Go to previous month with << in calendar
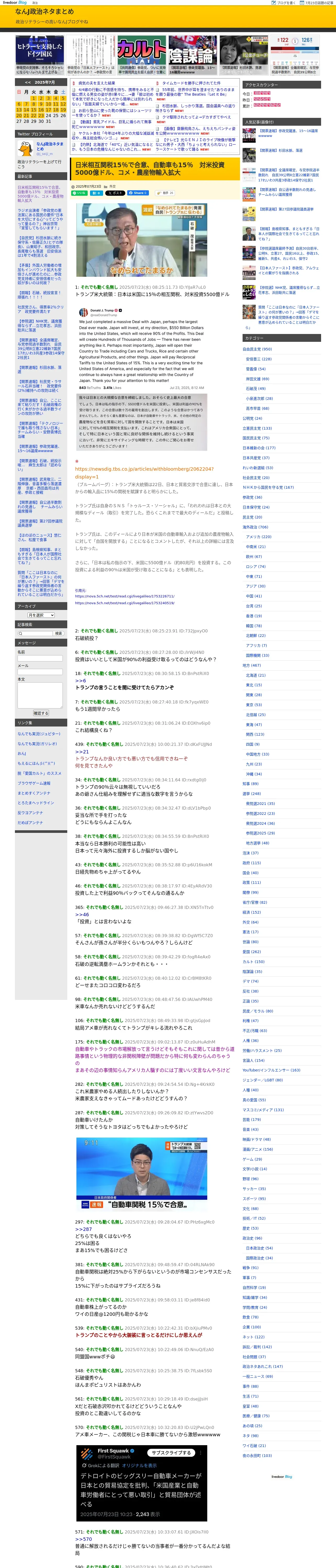336x1568 pixels. [28, 82]
